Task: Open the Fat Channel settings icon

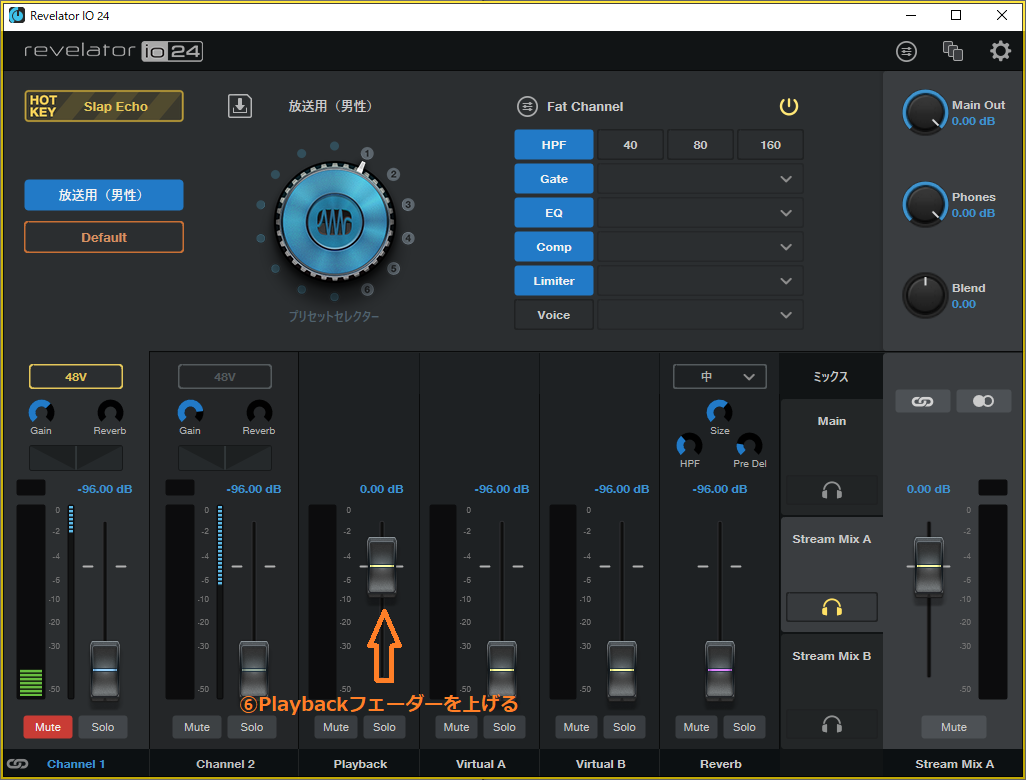Action: (x=527, y=107)
